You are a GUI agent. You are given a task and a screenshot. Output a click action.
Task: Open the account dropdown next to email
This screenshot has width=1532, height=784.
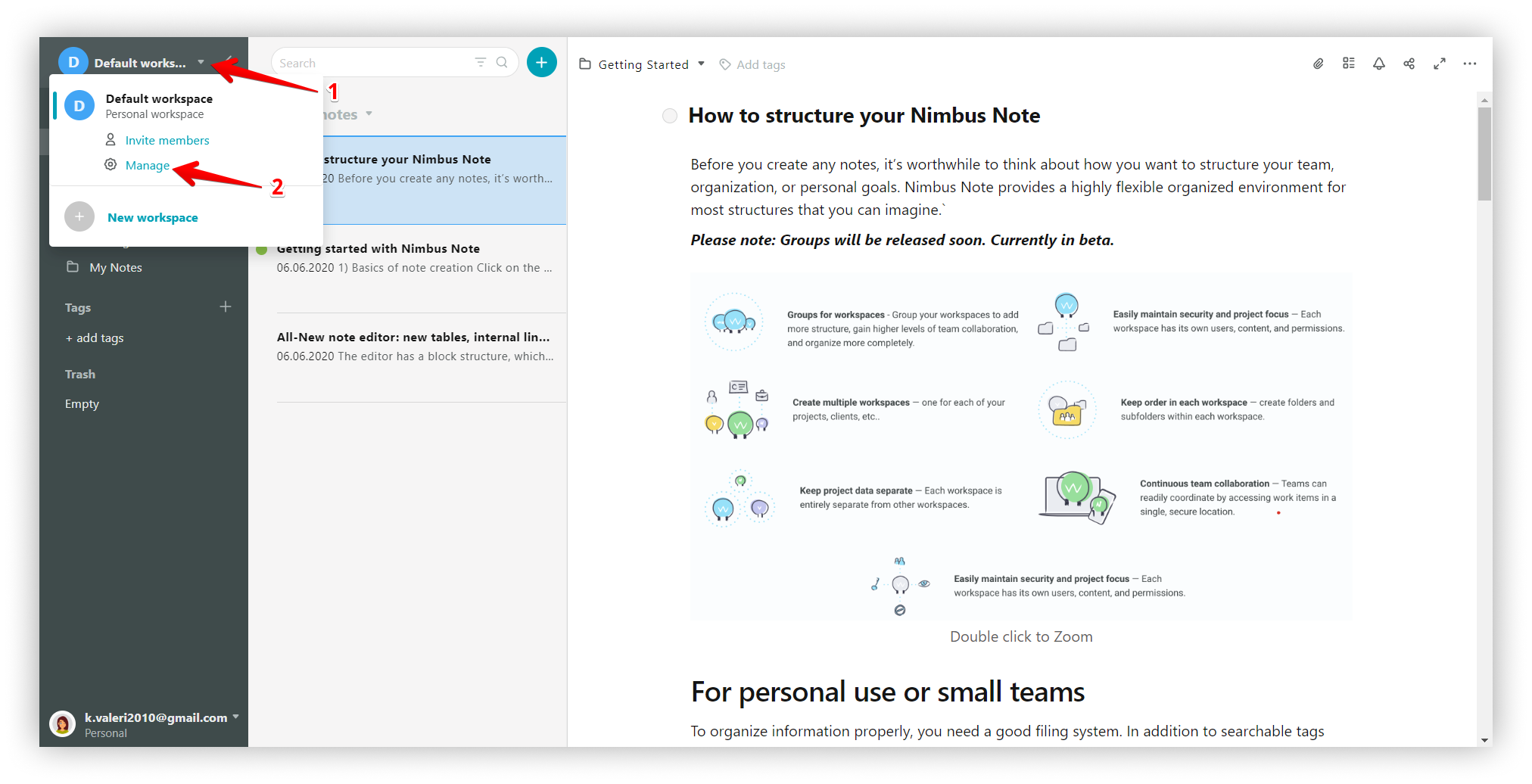point(236,716)
